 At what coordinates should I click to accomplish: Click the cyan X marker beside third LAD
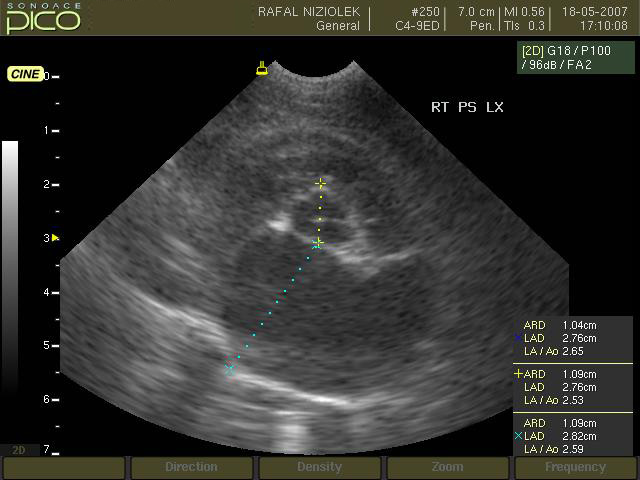pyautogui.click(x=518, y=436)
